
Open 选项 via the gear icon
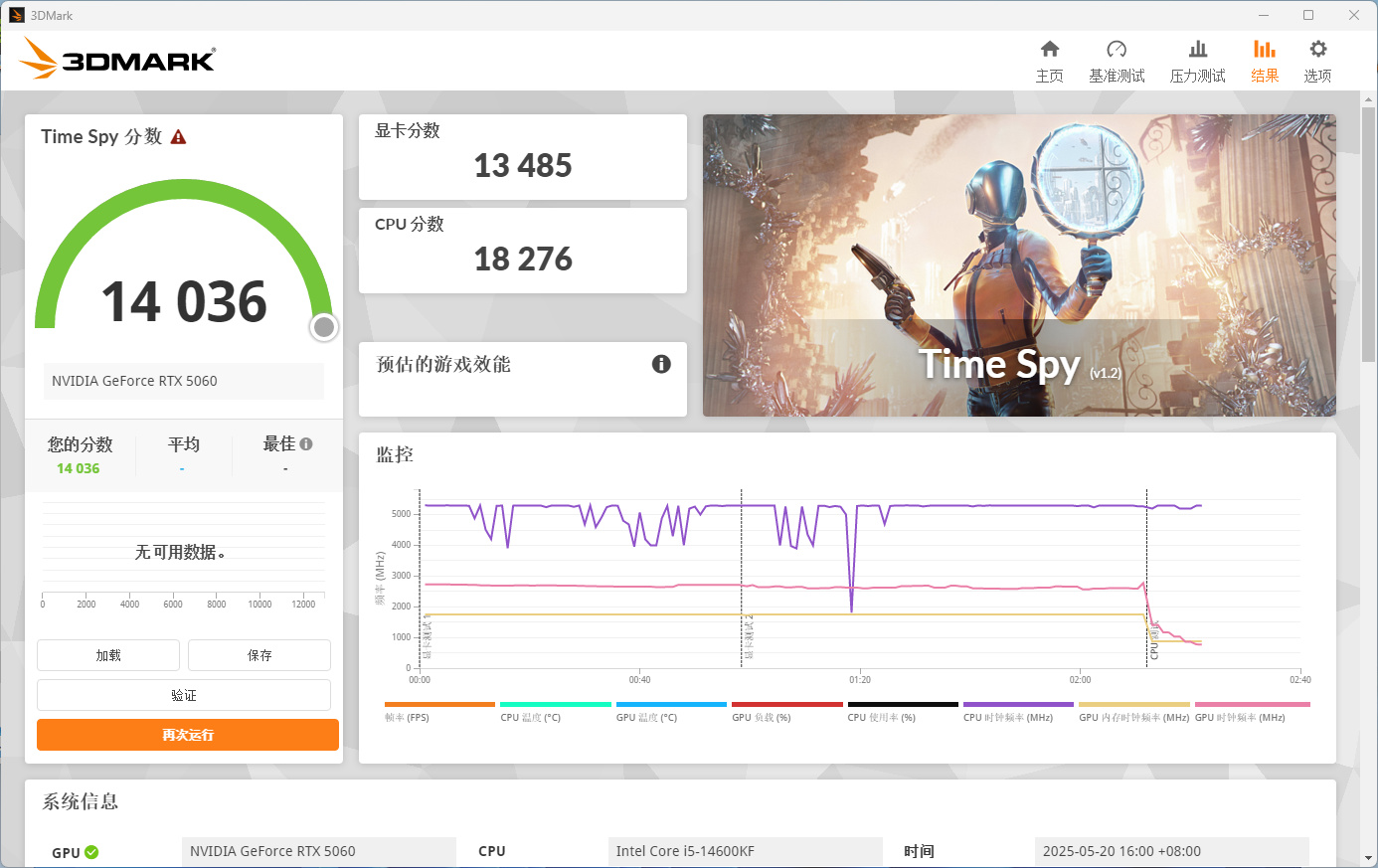coord(1318,49)
